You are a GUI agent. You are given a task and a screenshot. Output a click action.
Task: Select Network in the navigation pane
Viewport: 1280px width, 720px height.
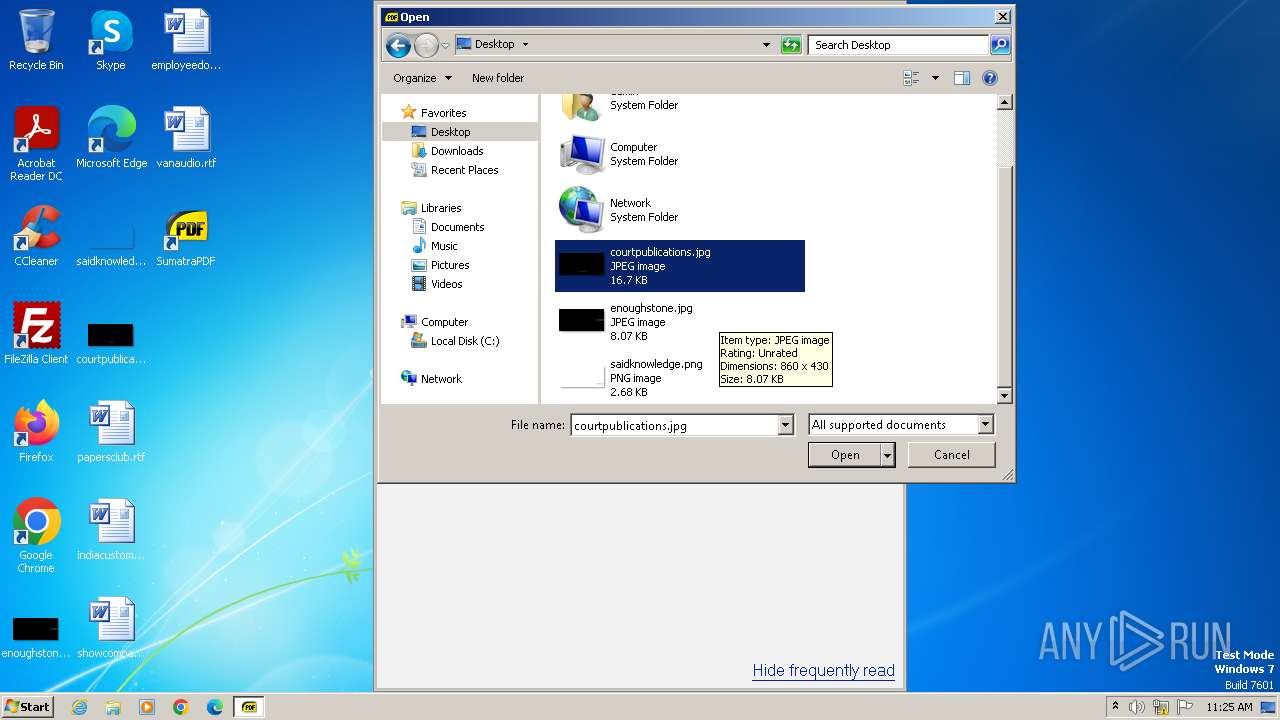[431, 379]
